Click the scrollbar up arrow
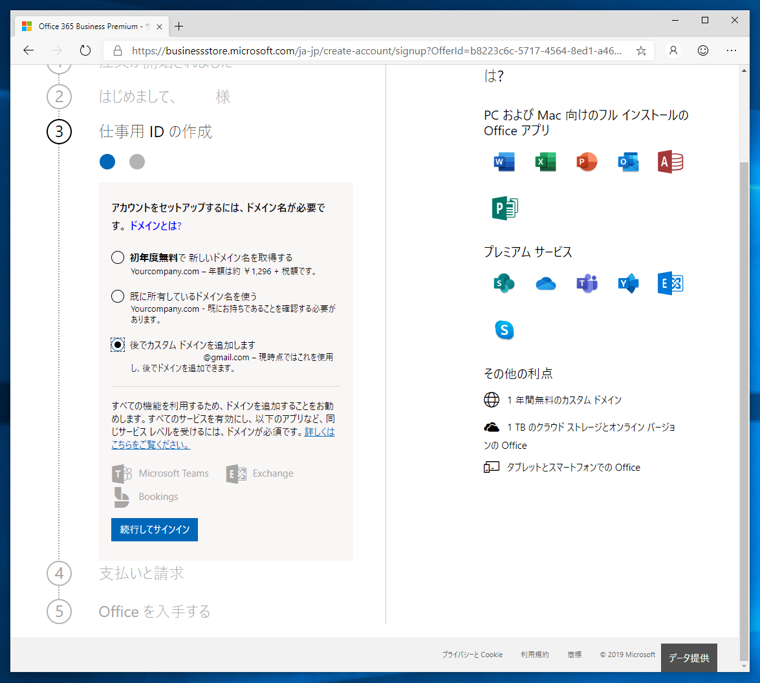The width and height of the screenshot is (760, 683). [744, 71]
